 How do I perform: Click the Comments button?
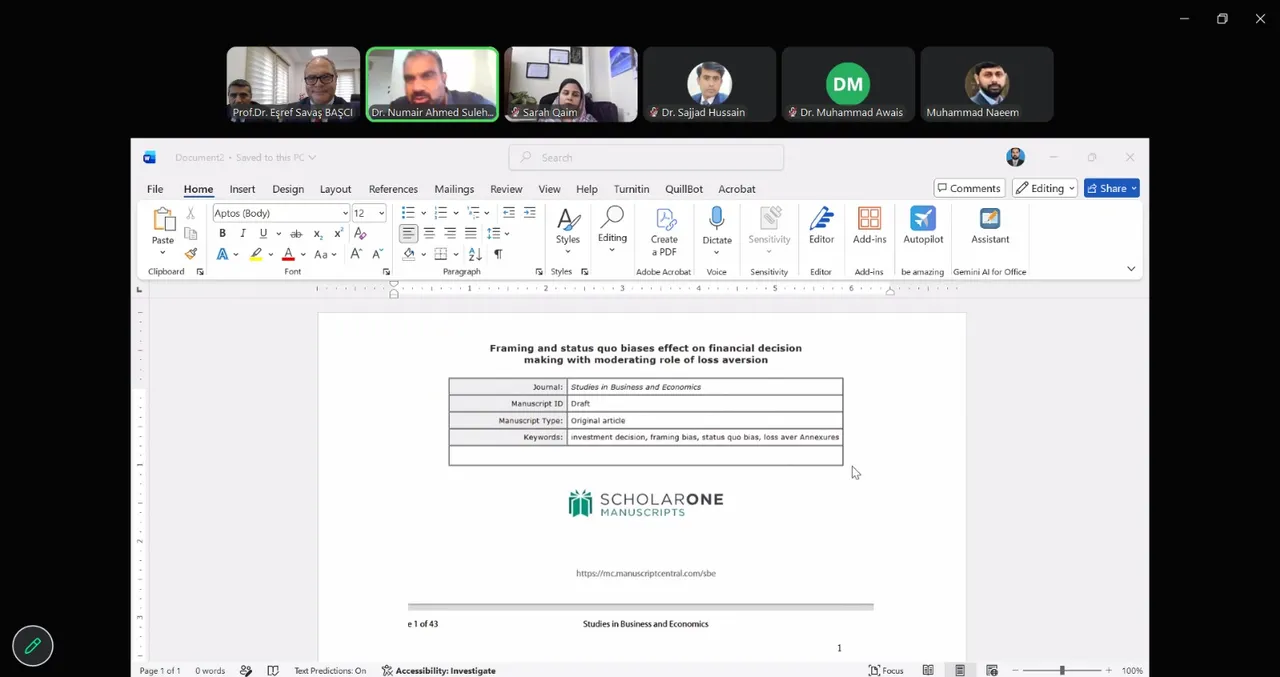click(x=970, y=188)
